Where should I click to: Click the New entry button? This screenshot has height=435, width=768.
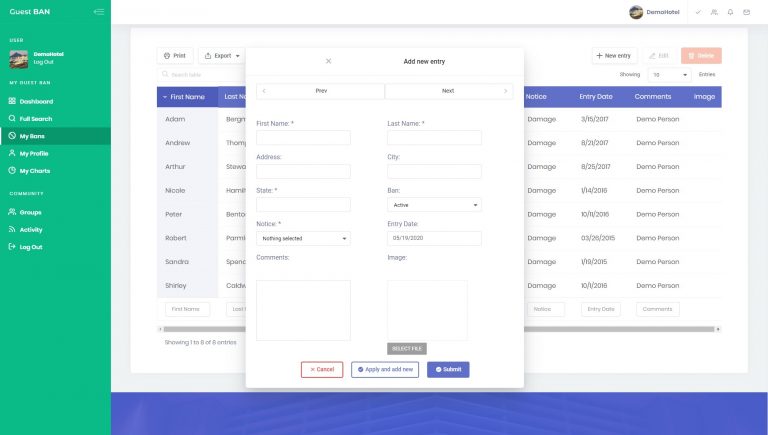(614, 56)
